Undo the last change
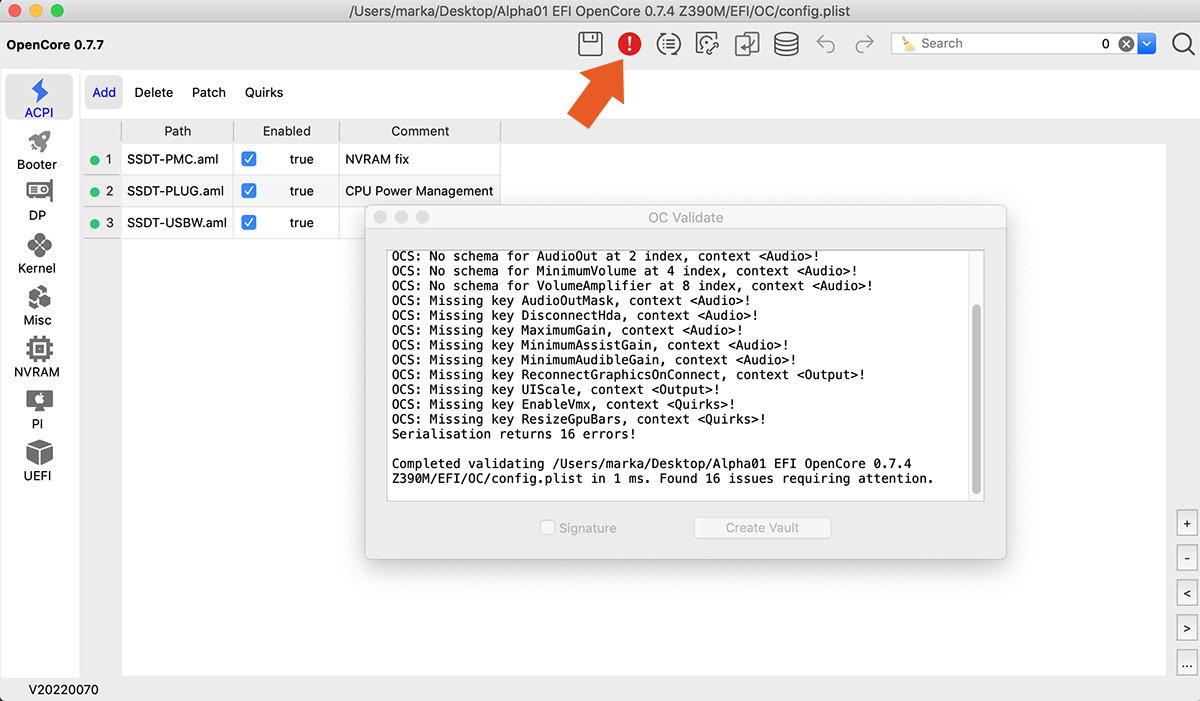1200x701 pixels. (826, 44)
